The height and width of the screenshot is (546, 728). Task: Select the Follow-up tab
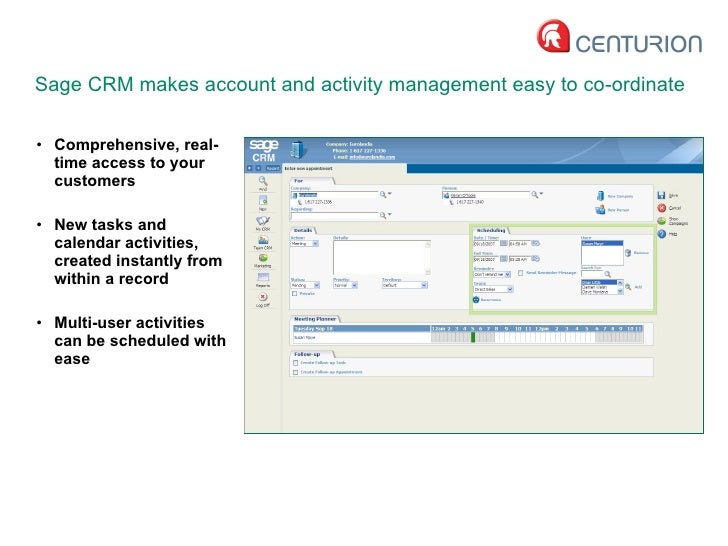(x=312, y=354)
